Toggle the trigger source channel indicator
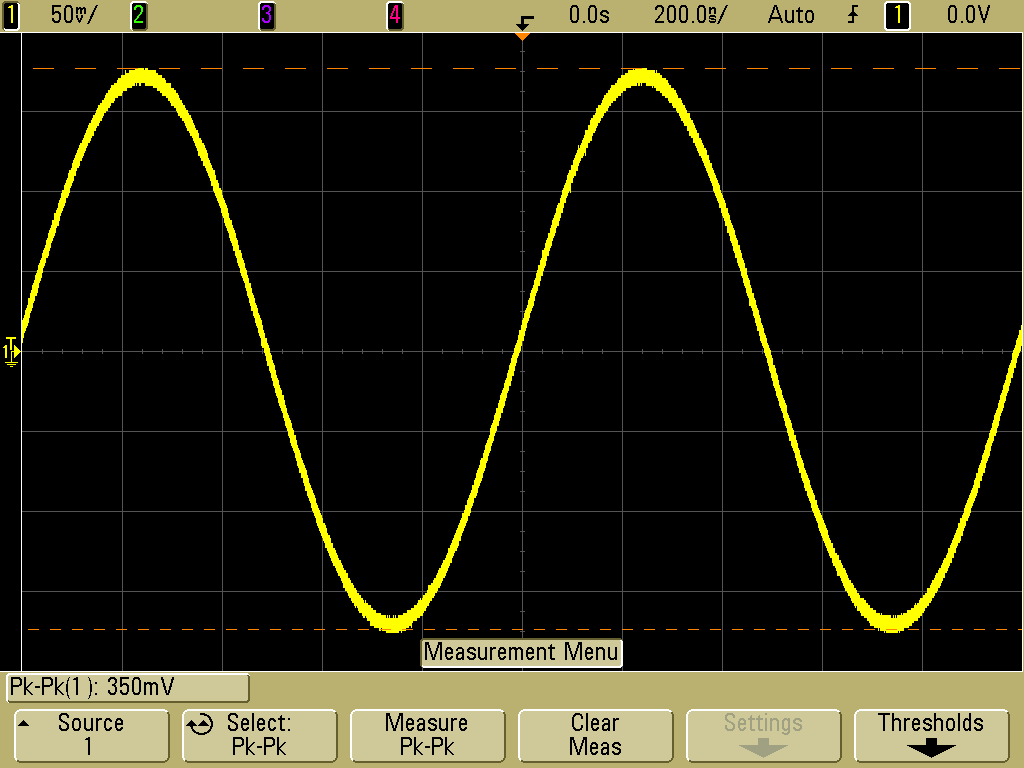This screenshot has height=768, width=1024. 897,15
